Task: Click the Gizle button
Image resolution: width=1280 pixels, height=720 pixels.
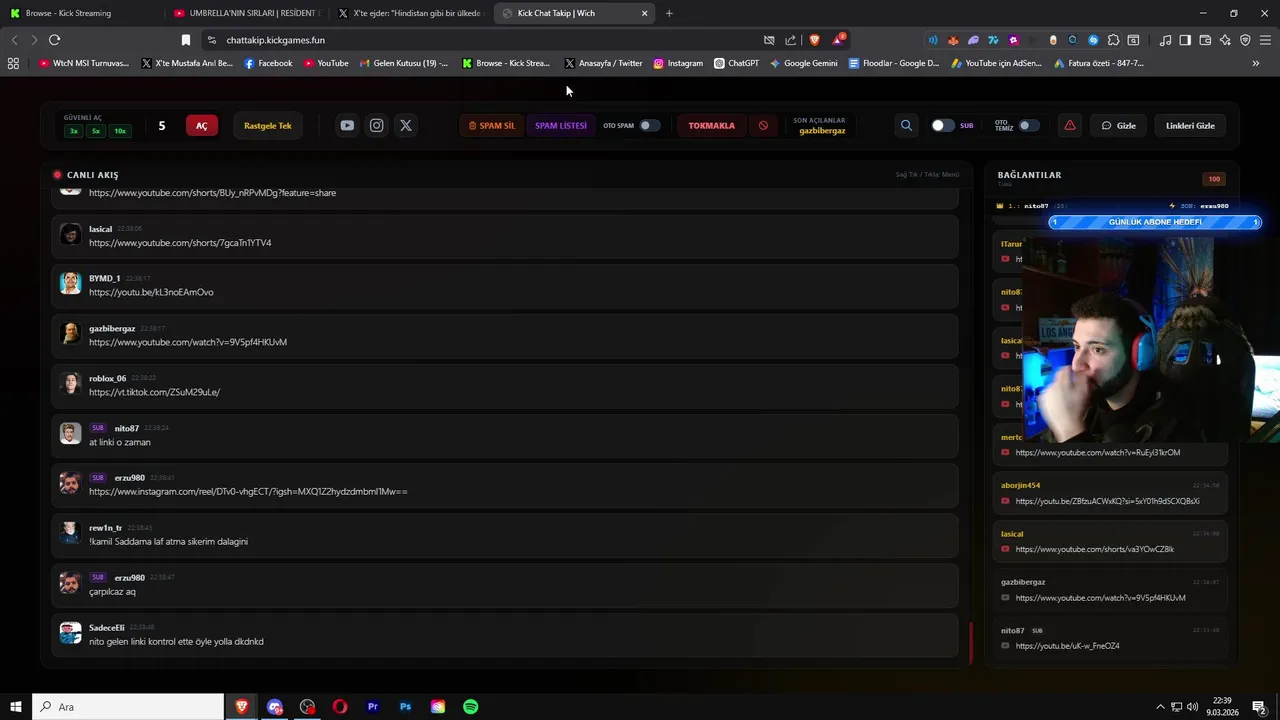Action: coord(1119,126)
